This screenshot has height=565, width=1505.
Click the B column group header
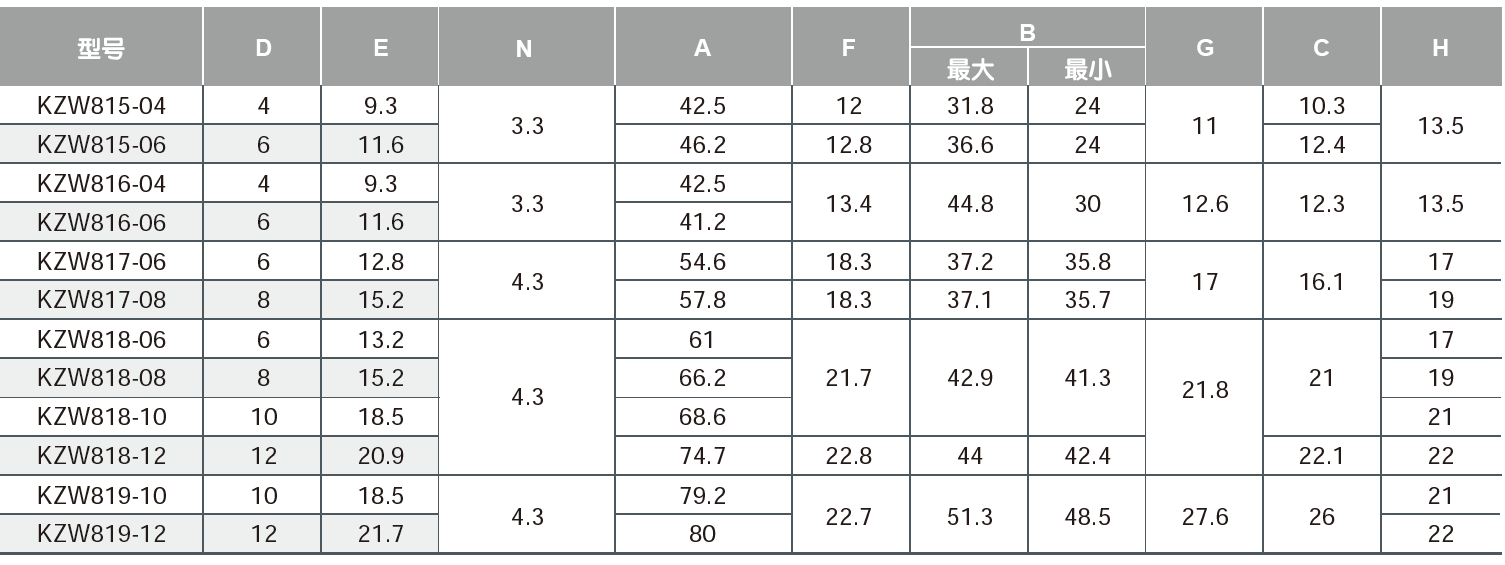point(1026,32)
